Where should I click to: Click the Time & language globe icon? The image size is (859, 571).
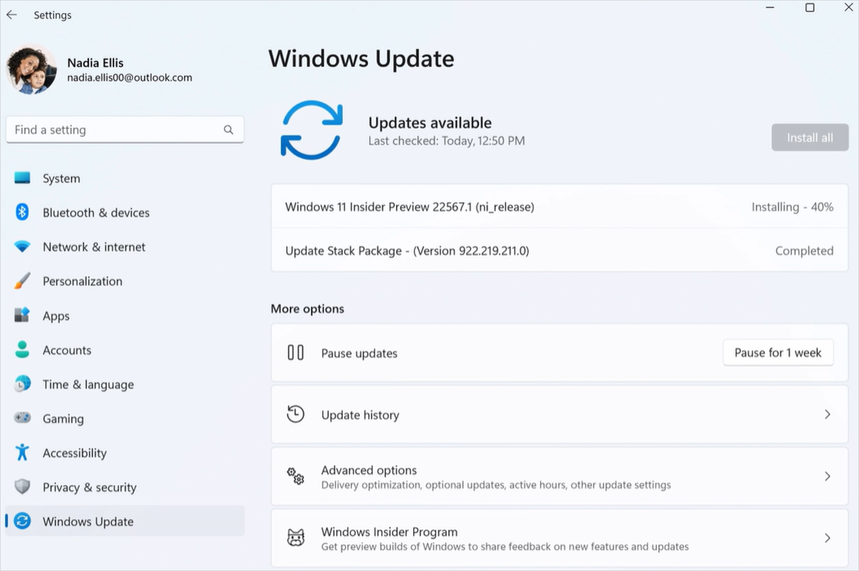tap(22, 384)
